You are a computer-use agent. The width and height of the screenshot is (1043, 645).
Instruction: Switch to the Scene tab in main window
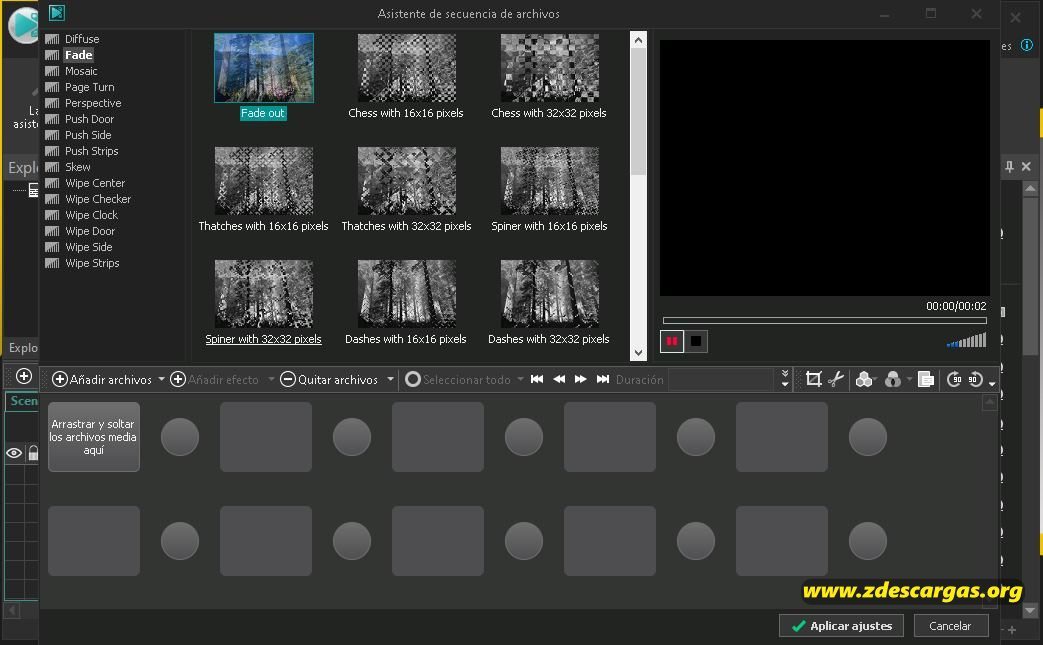tap(23, 401)
